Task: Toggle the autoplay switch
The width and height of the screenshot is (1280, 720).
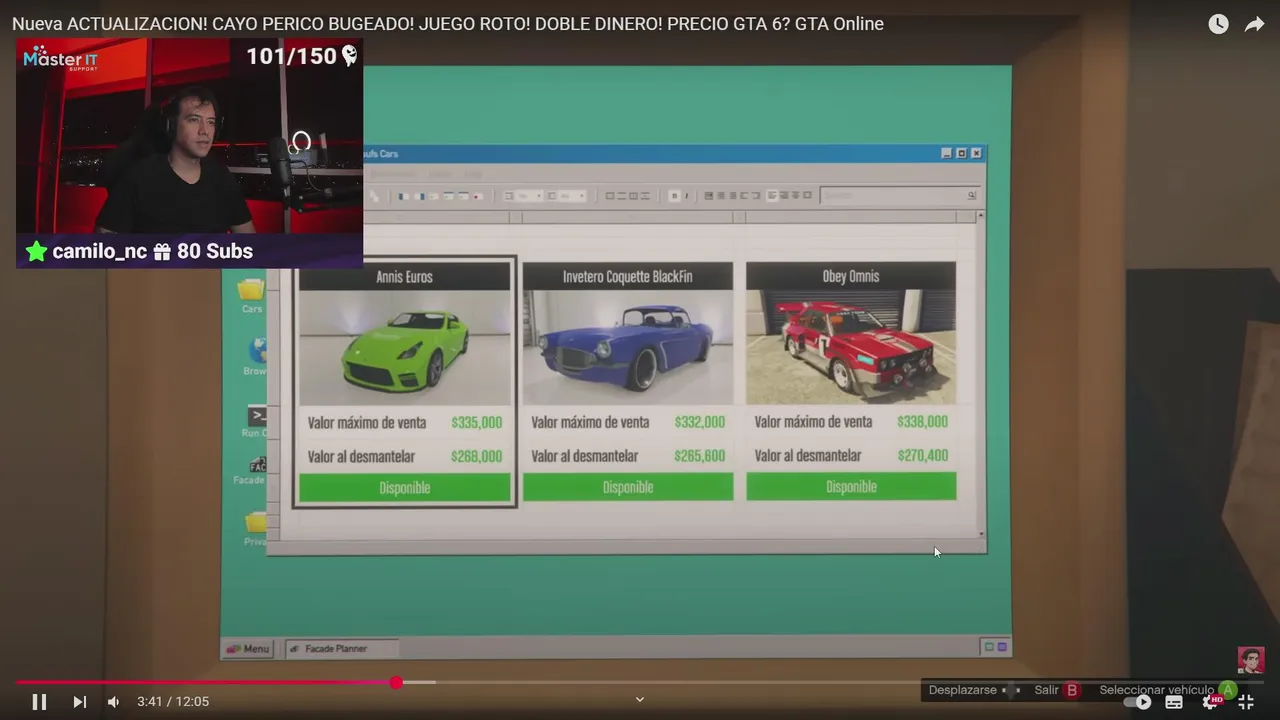Action: (x=1138, y=702)
